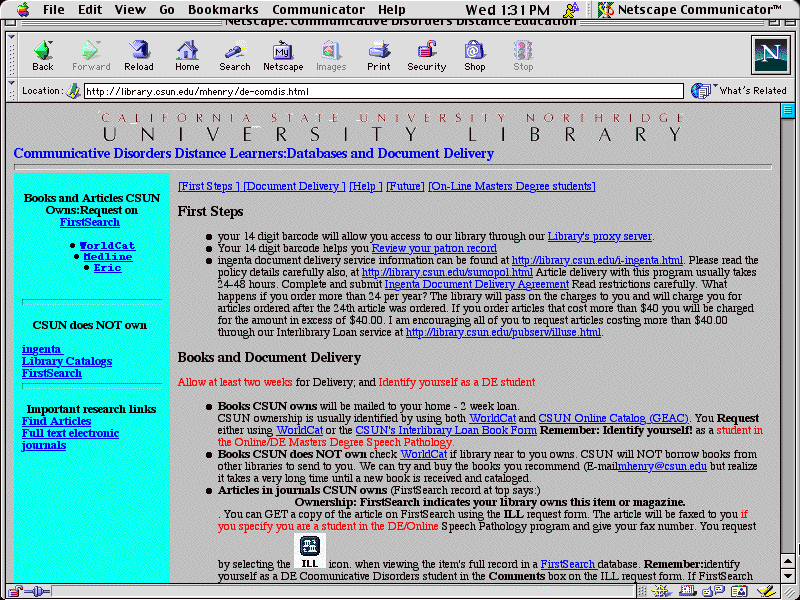800x600 pixels.
Task: Open the Bookmarks menu
Action: point(223,9)
